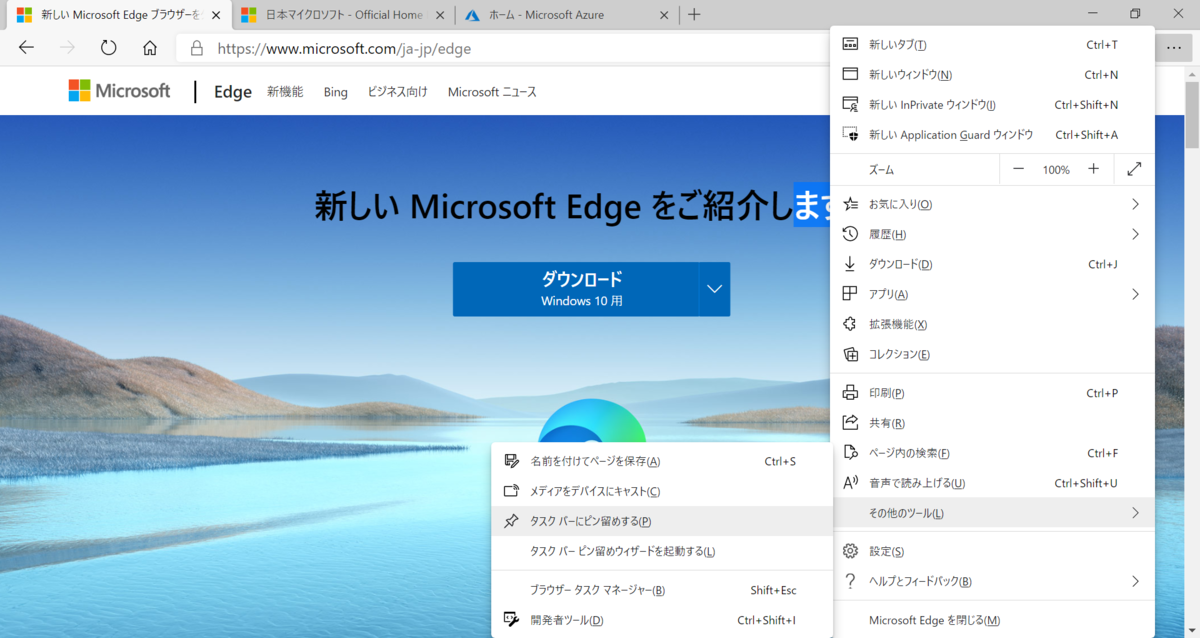Choose Microsoft Edge を閉じる menu entry
The width and height of the screenshot is (1200, 638).
pos(993,620)
